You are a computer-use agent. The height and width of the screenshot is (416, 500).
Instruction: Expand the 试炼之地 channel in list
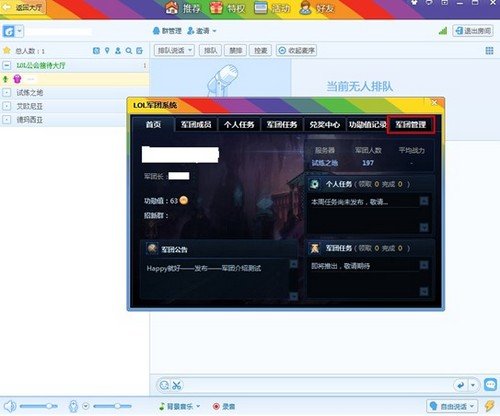[x=6, y=93]
